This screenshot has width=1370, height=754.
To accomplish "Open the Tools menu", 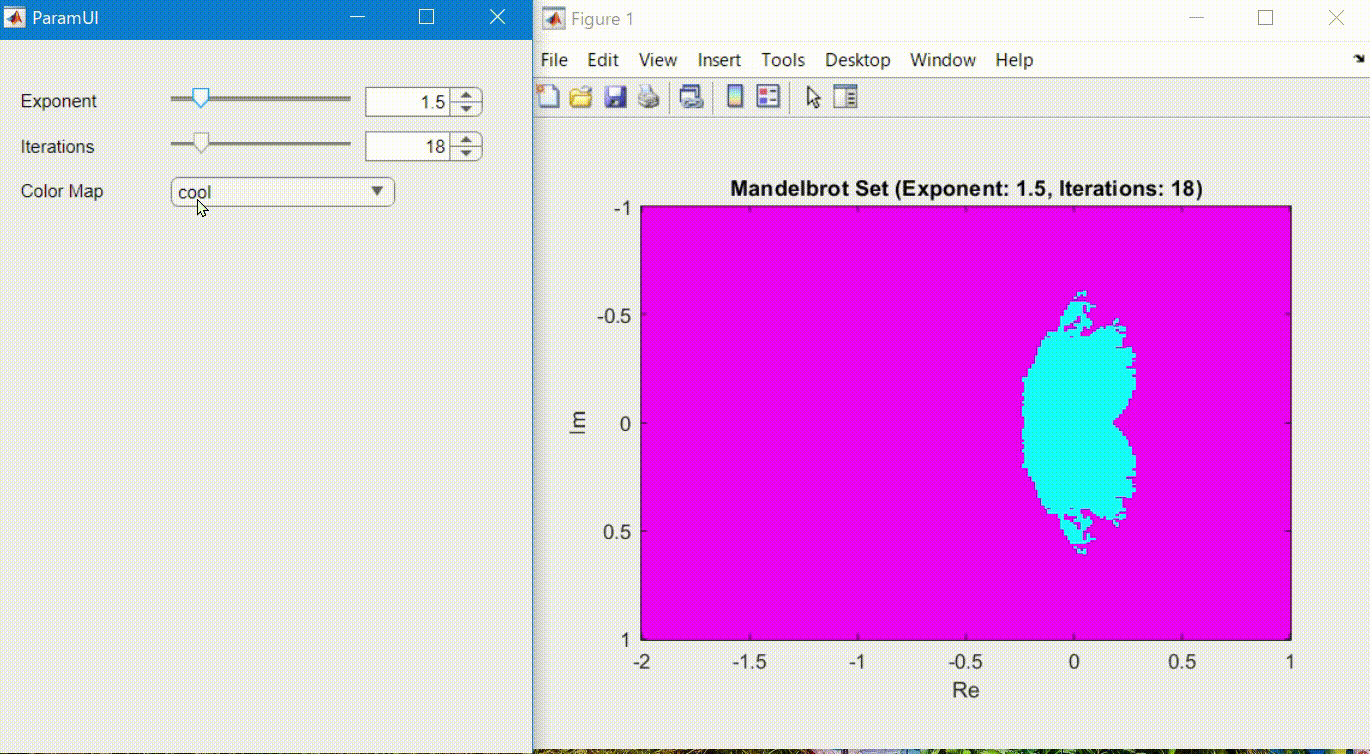I will point(783,60).
